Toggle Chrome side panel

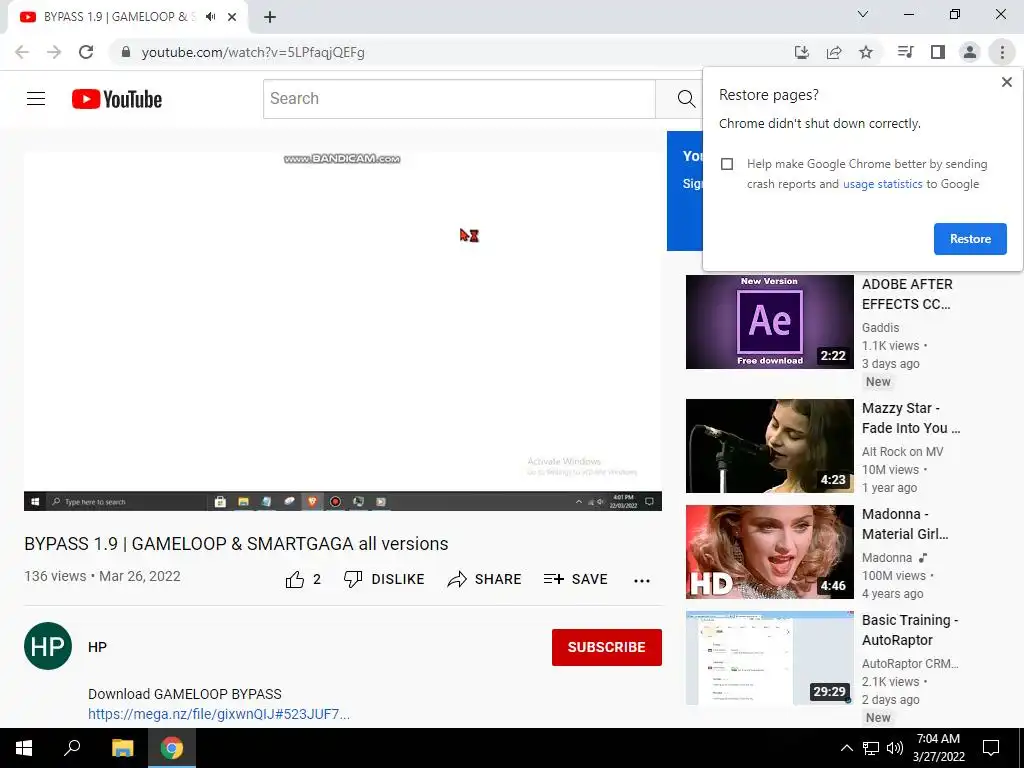[x=938, y=52]
